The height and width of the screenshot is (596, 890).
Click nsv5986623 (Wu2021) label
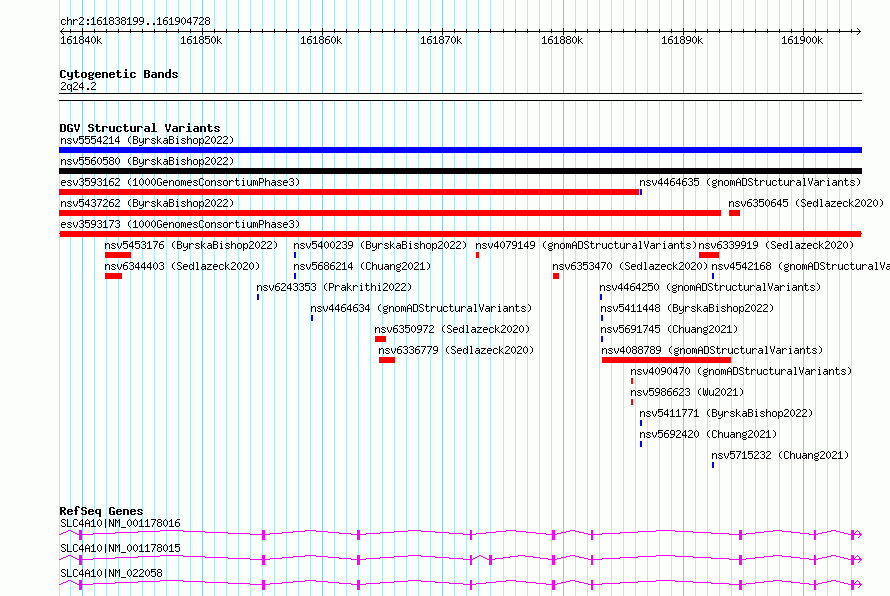687,392
